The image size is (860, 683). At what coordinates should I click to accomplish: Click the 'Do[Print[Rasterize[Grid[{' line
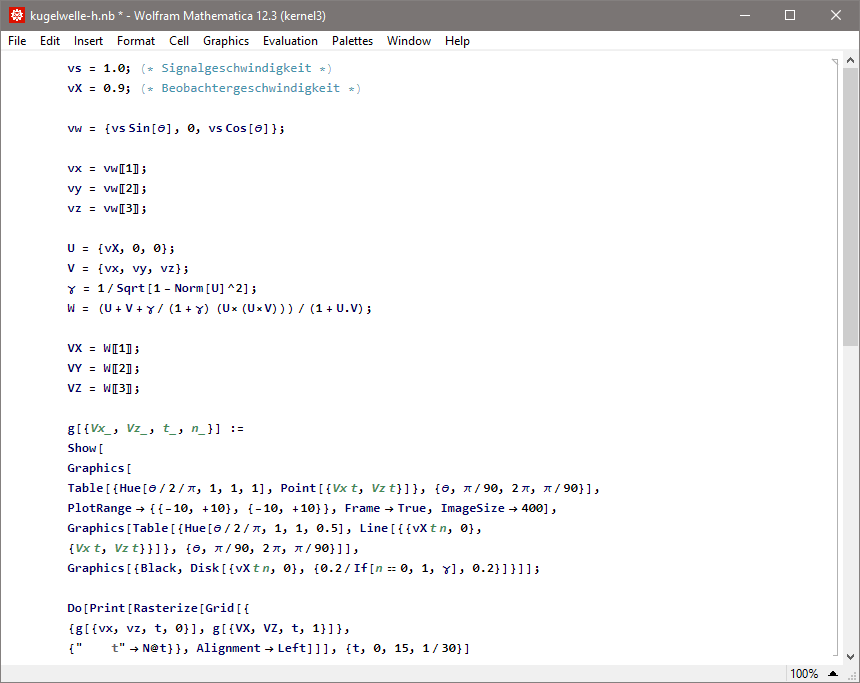159,608
